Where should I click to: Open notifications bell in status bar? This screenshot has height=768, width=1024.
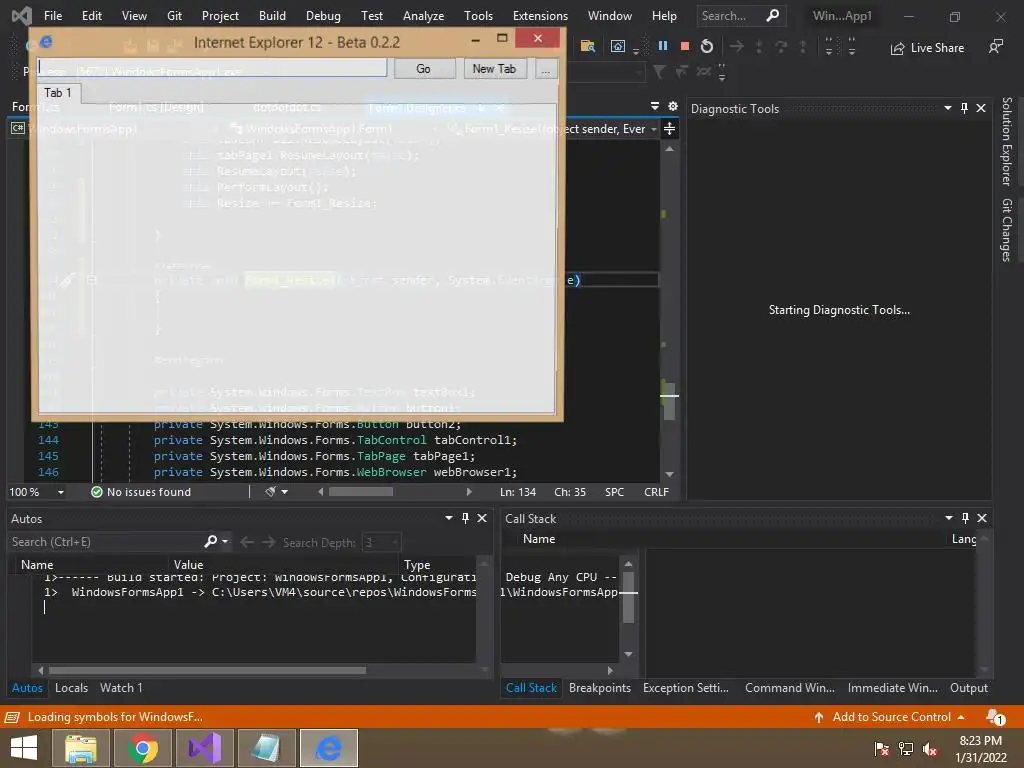(x=995, y=717)
